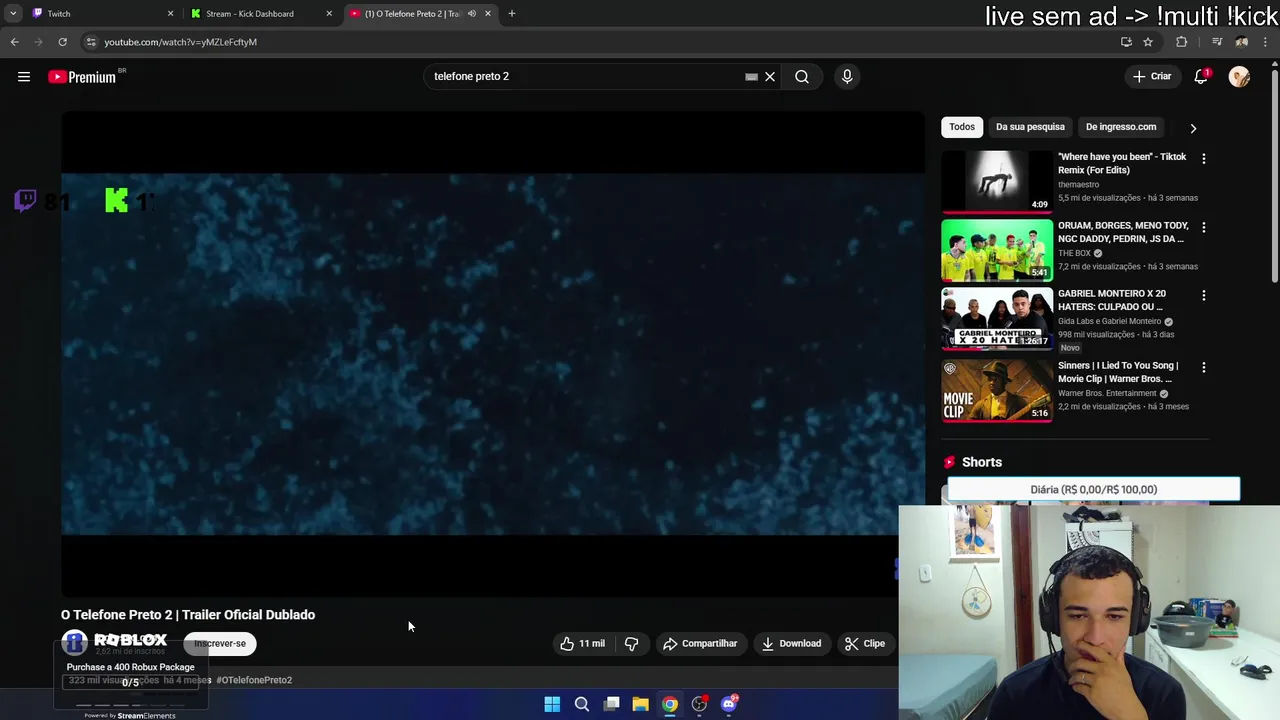Open Windows taskbar search
The height and width of the screenshot is (720, 1280).
click(581, 704)
